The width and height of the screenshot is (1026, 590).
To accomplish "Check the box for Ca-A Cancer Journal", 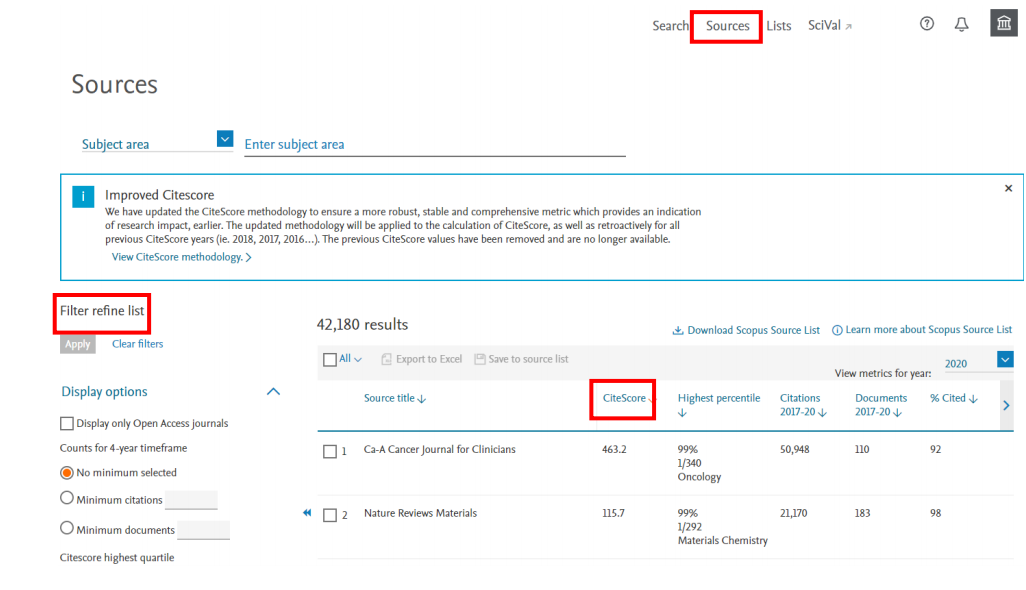I will click(330, 451).
